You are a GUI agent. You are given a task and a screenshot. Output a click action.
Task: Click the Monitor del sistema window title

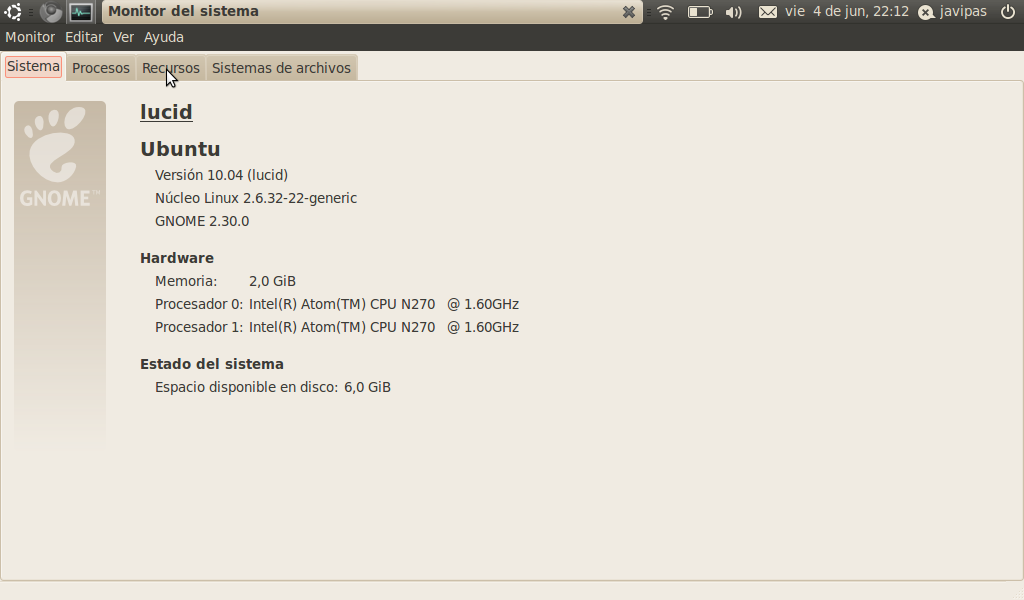(x=184, y=11)
